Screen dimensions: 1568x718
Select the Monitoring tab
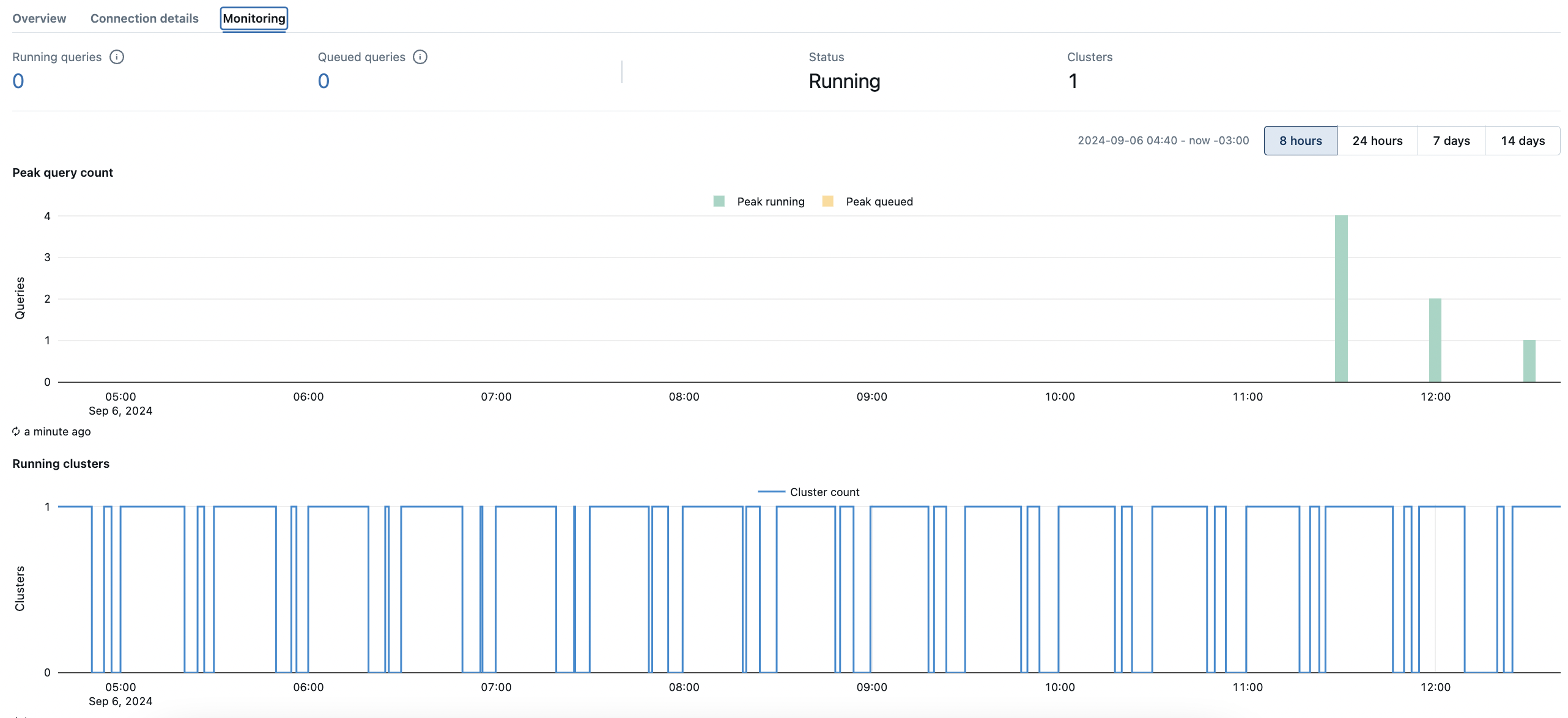(254, 18)
